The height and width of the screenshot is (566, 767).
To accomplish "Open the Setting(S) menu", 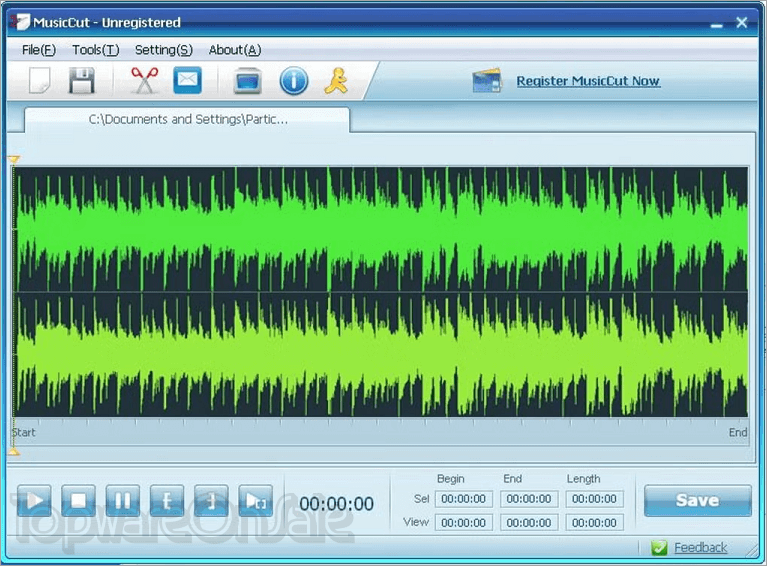I will pos(163,50).
